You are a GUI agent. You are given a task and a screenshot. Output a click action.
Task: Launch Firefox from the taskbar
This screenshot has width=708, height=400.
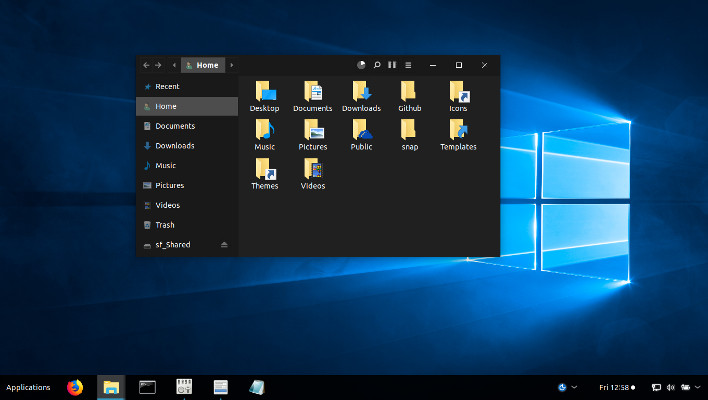click(75, 387)
